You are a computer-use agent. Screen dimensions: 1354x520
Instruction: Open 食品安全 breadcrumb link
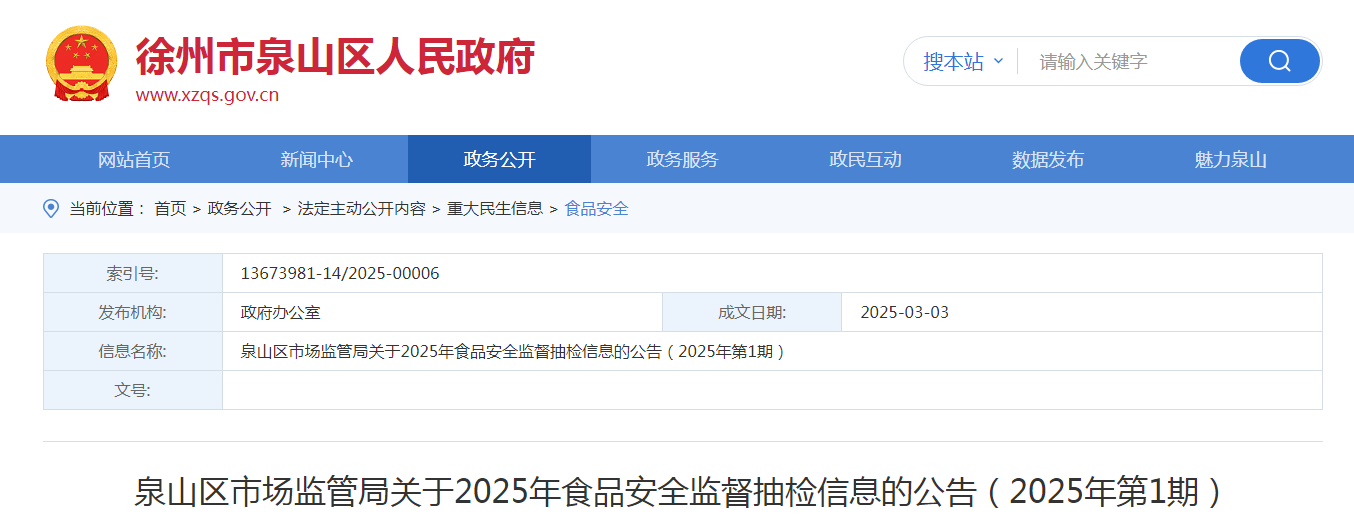pos(597,208)
